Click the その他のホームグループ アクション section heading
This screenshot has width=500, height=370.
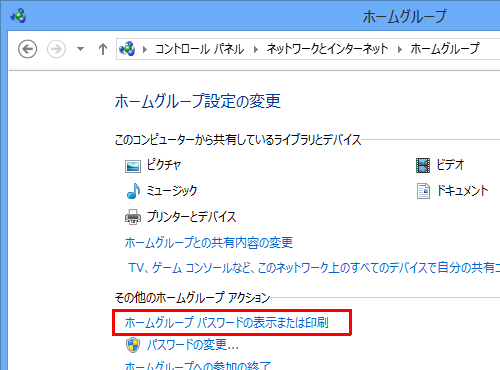pos(192,297)
